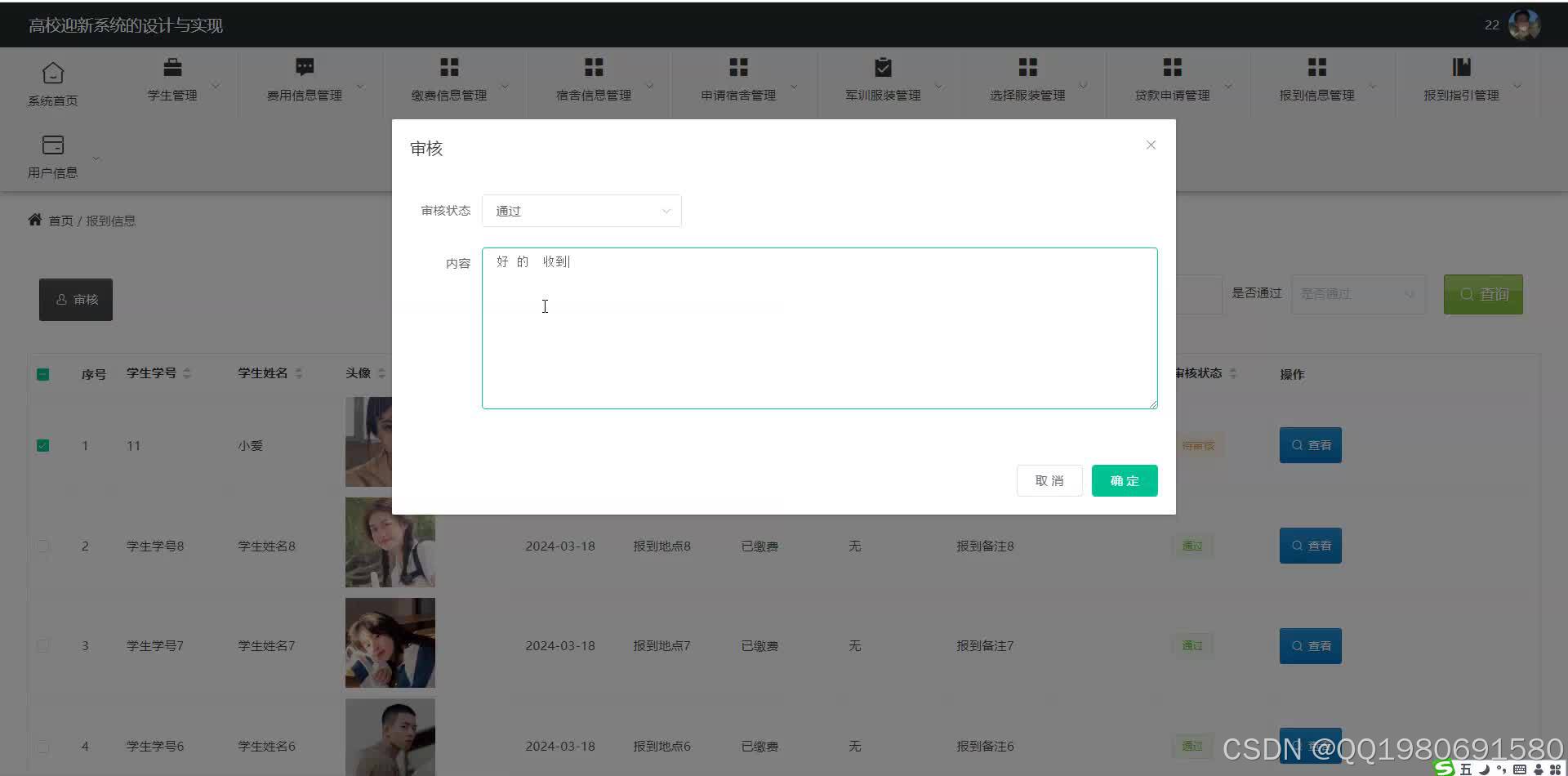
Task: Toggle the select-all checkbox in the table header
Action: point(42,373)
